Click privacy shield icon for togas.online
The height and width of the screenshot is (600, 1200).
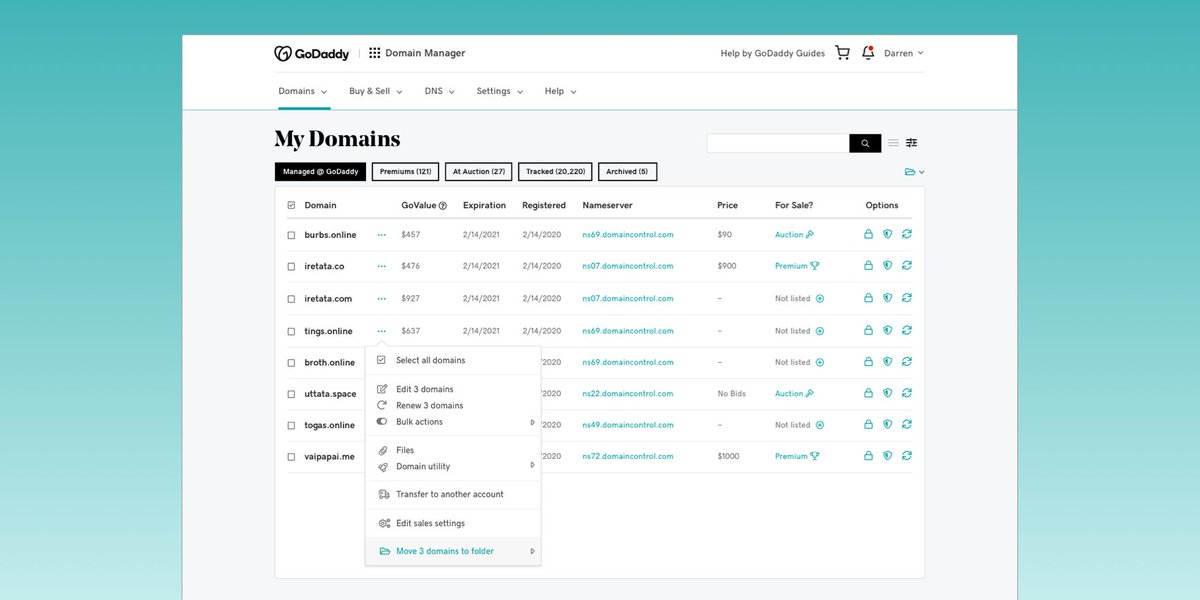pyautogui.click(x=887, y=425)
